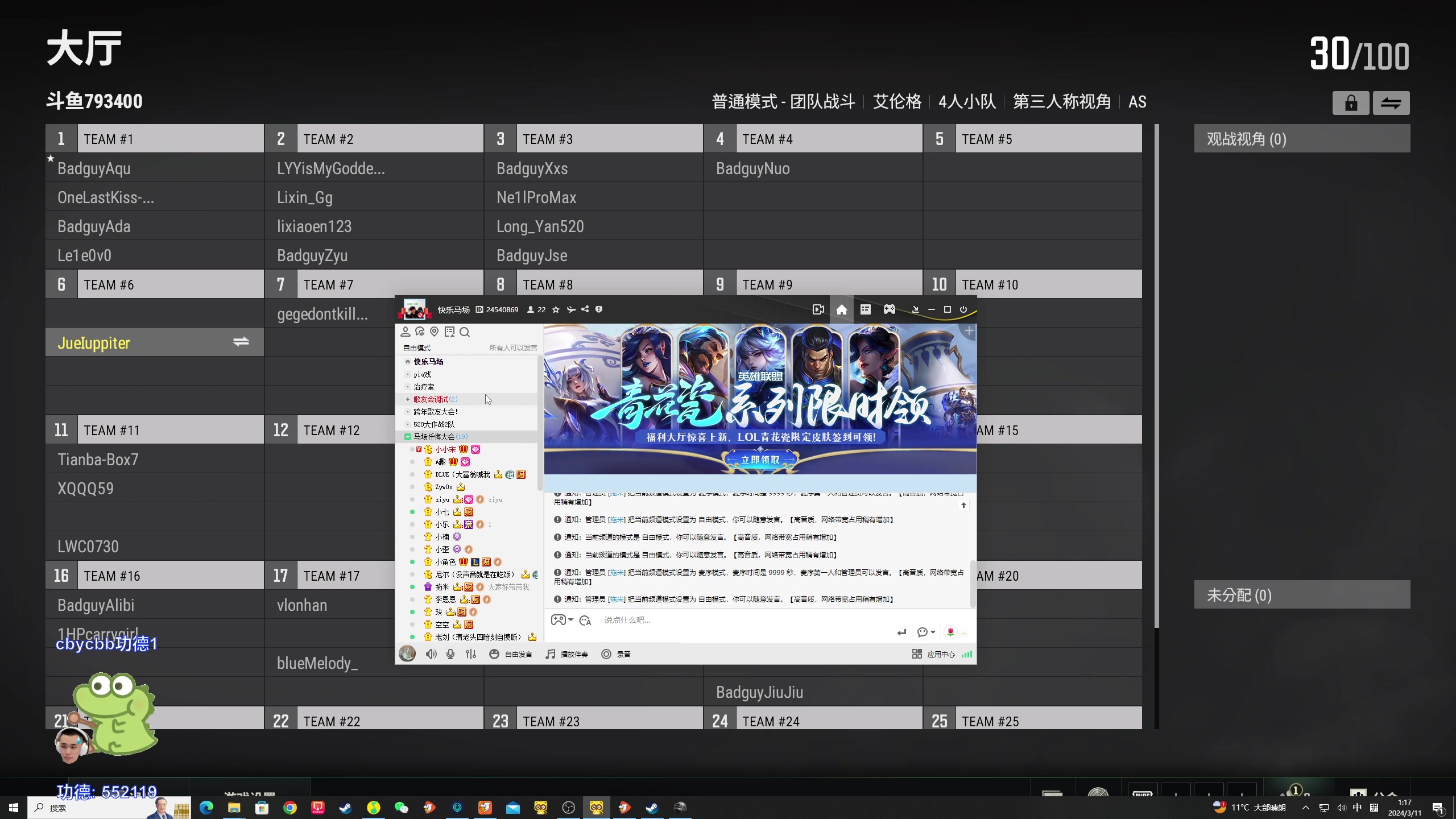The image size is (1456, 819).
Task: Click the channel share icon
Action: [585, 309]
